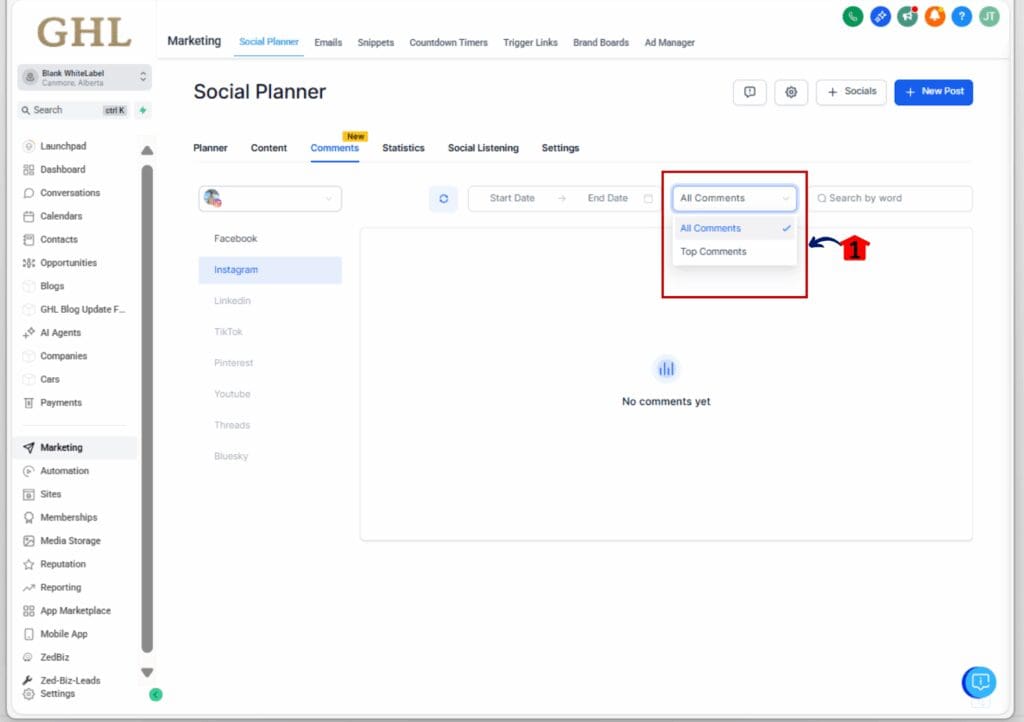Click the Socials button
The image size is (1024, 722).
[851, 91]
